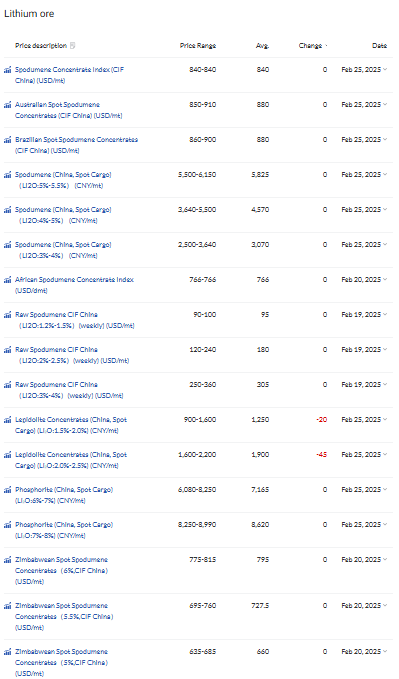Click chart icon for Spodumene Concentrate Index row
Viewport: 399px width, 679px height.
[x=7, y=70]
